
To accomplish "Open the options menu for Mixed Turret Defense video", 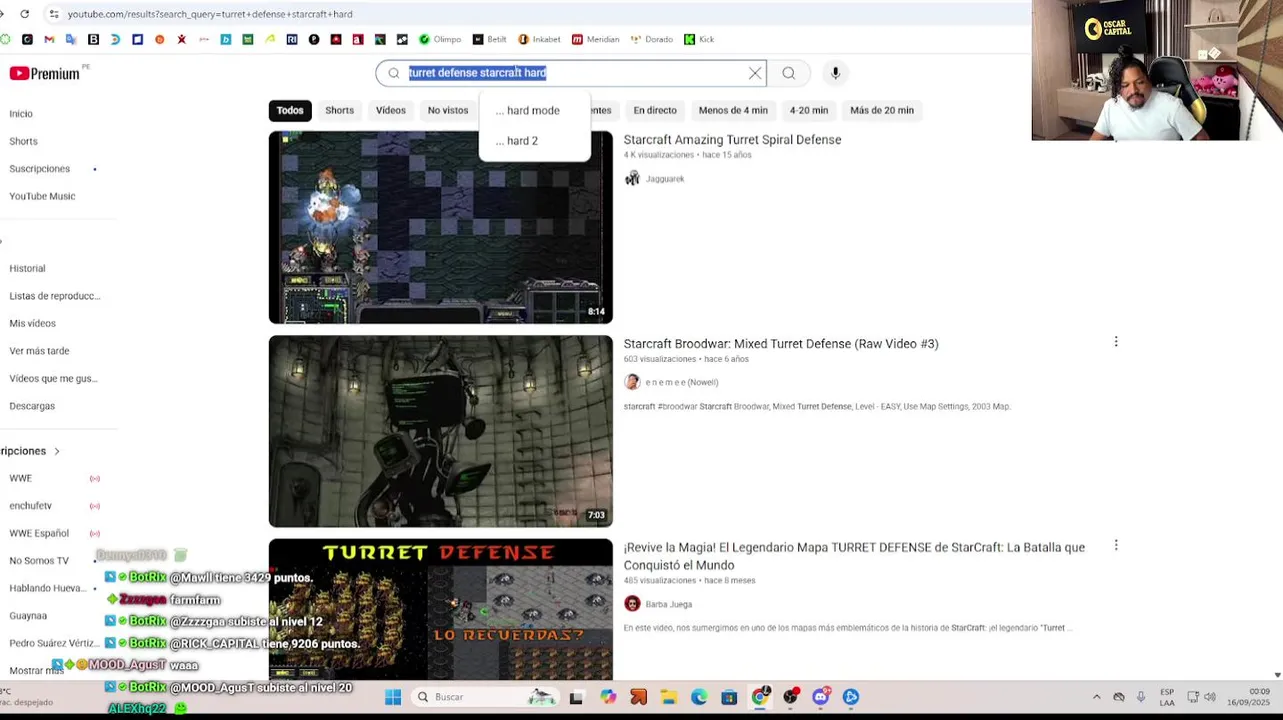I will pos(1116,342).
